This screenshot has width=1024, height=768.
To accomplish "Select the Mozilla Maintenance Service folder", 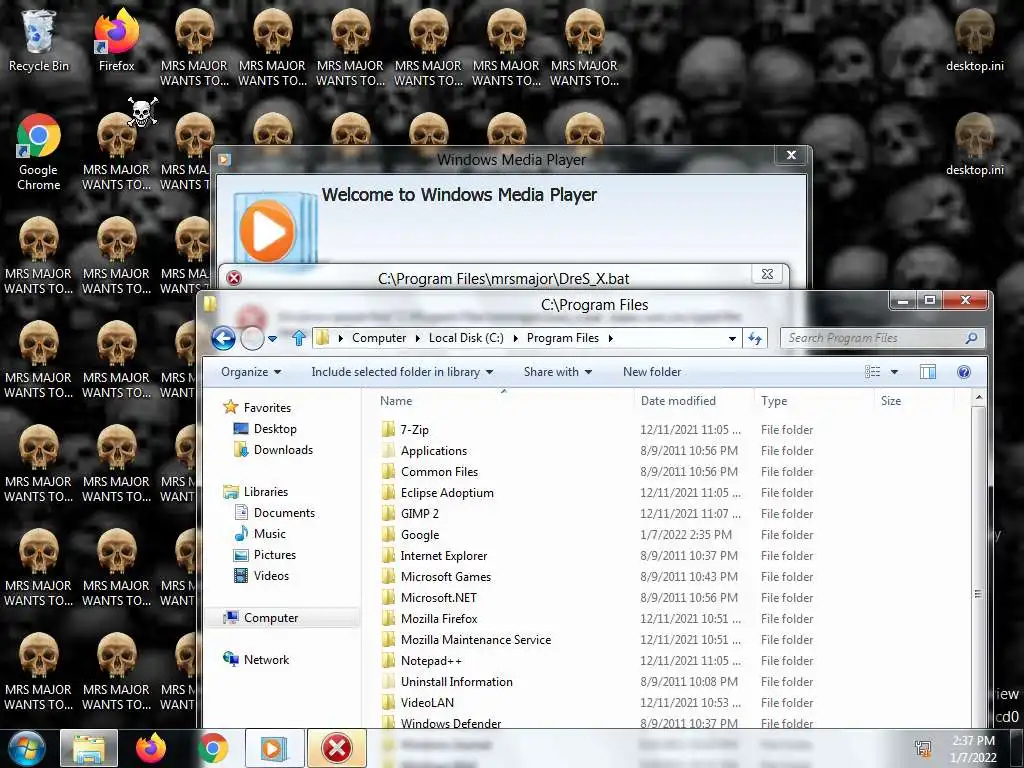I will point(466,639).
